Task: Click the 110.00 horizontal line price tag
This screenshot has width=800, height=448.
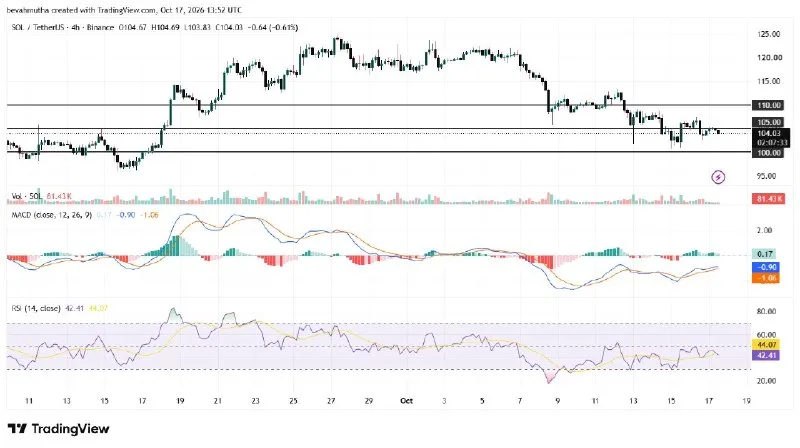Action: (x=768, y=105)
